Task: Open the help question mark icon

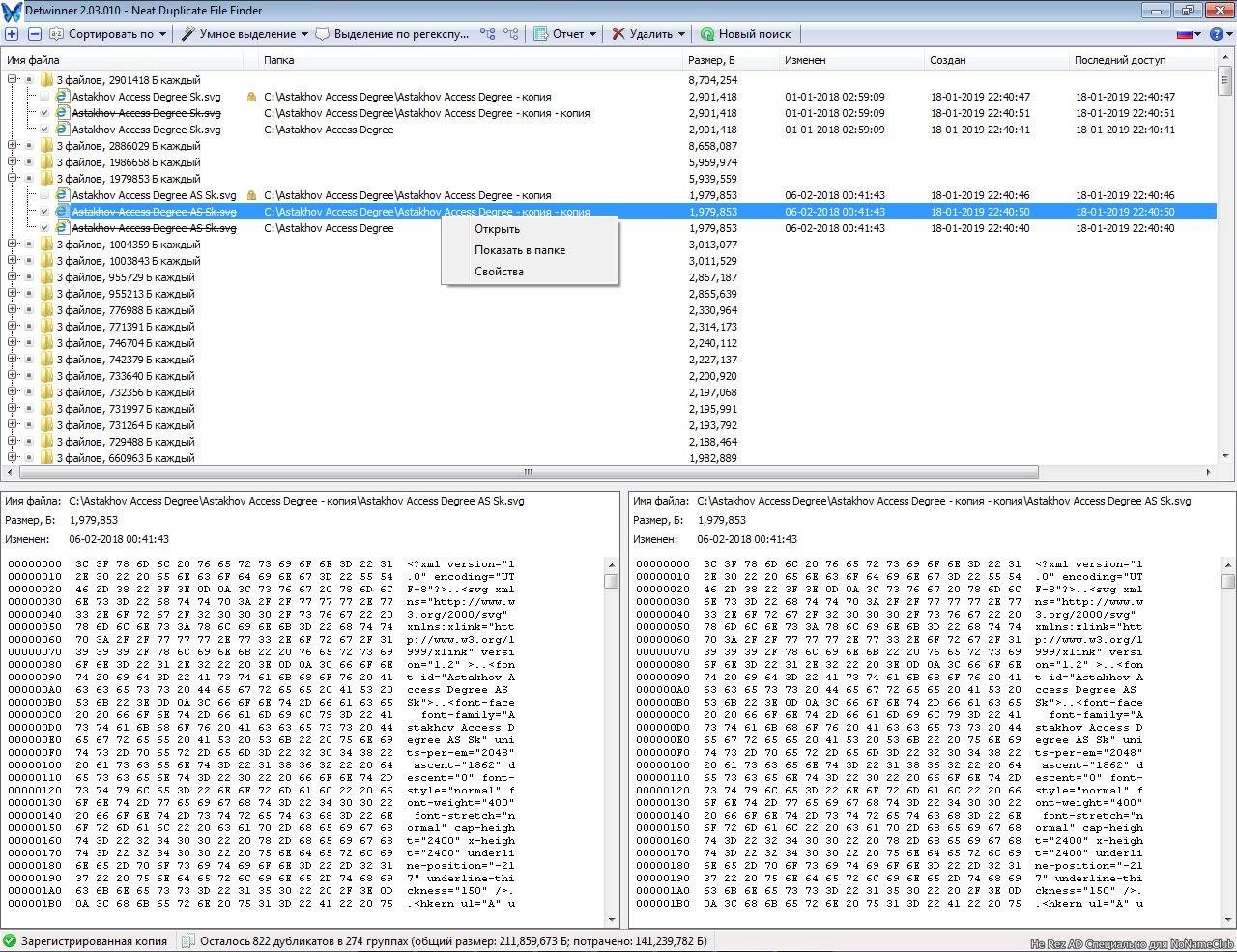Action: coord(1217,34)
